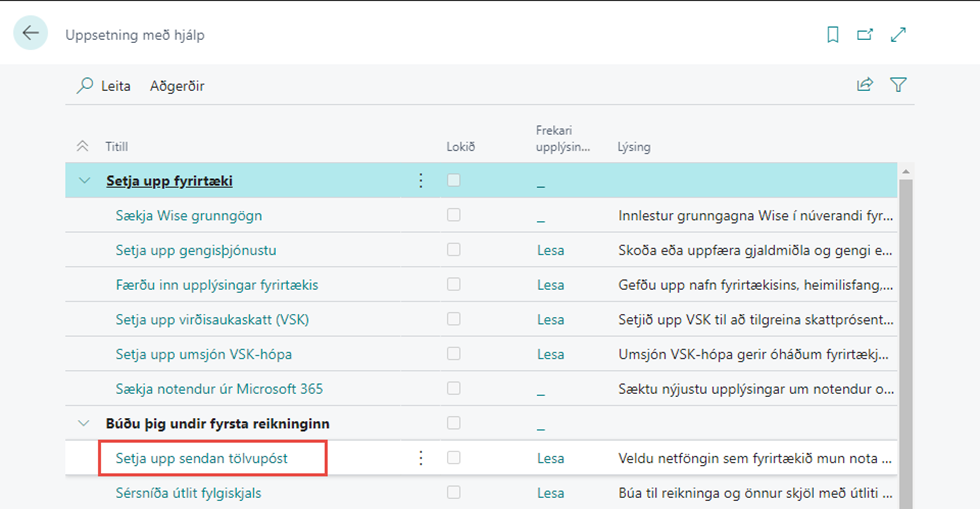Open the Aðgerðir menu
This screenshot has height=509, width=980.
tap(177, 86)
